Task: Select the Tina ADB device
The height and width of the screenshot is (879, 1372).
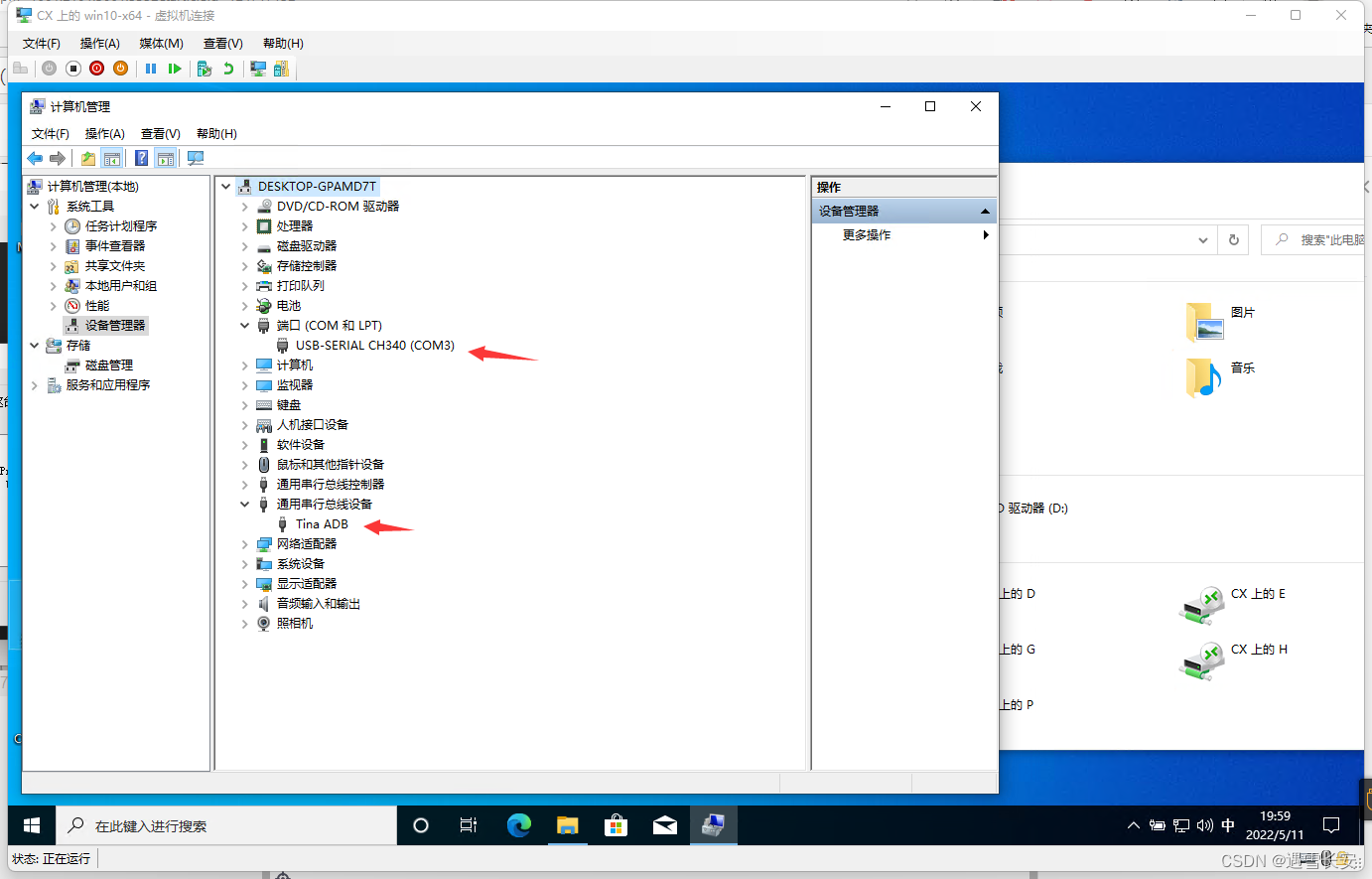Action: point(322,524)
